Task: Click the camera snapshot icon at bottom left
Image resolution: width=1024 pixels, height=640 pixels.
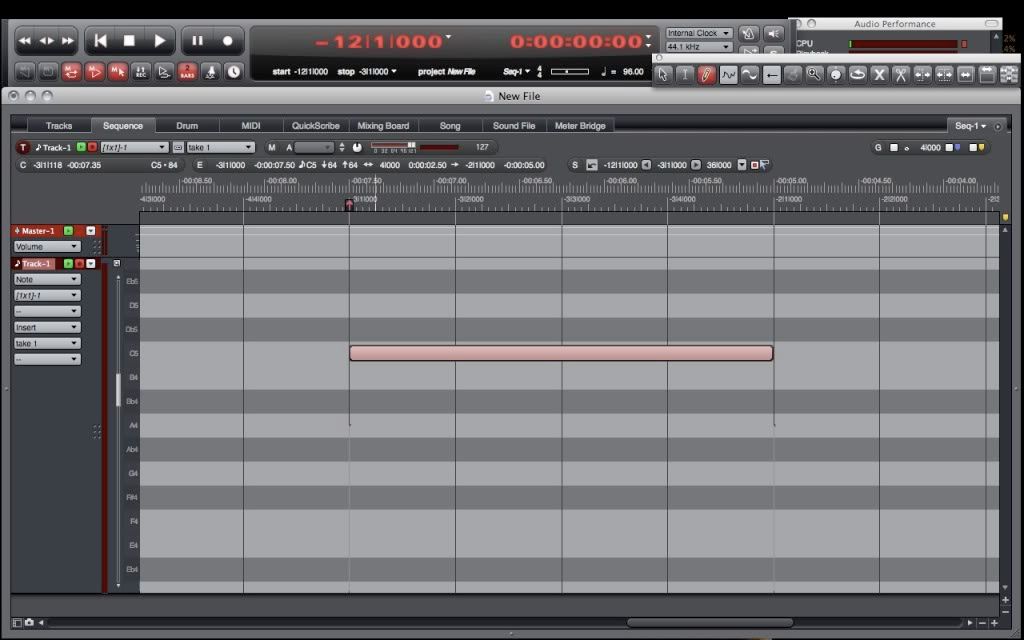Action: click(x=29, y=622)
